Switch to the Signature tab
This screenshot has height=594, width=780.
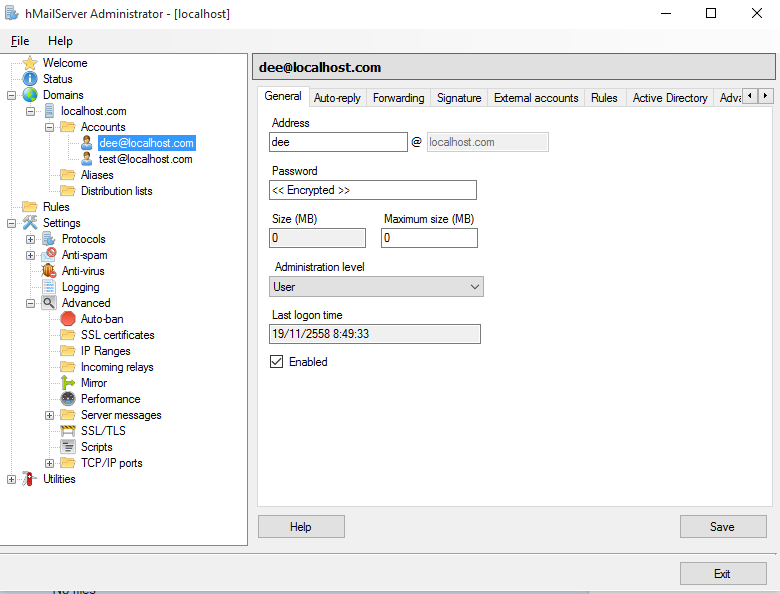(x=459, y=98)
